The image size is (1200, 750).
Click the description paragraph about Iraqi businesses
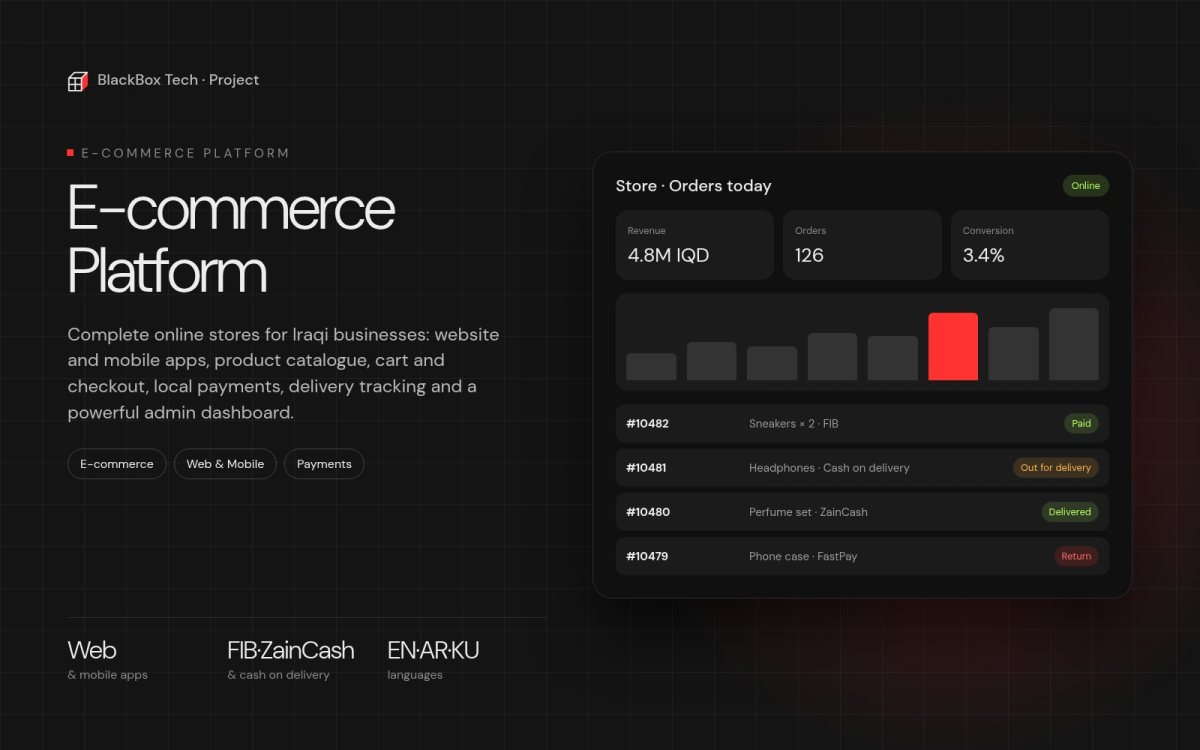point(283,373)
